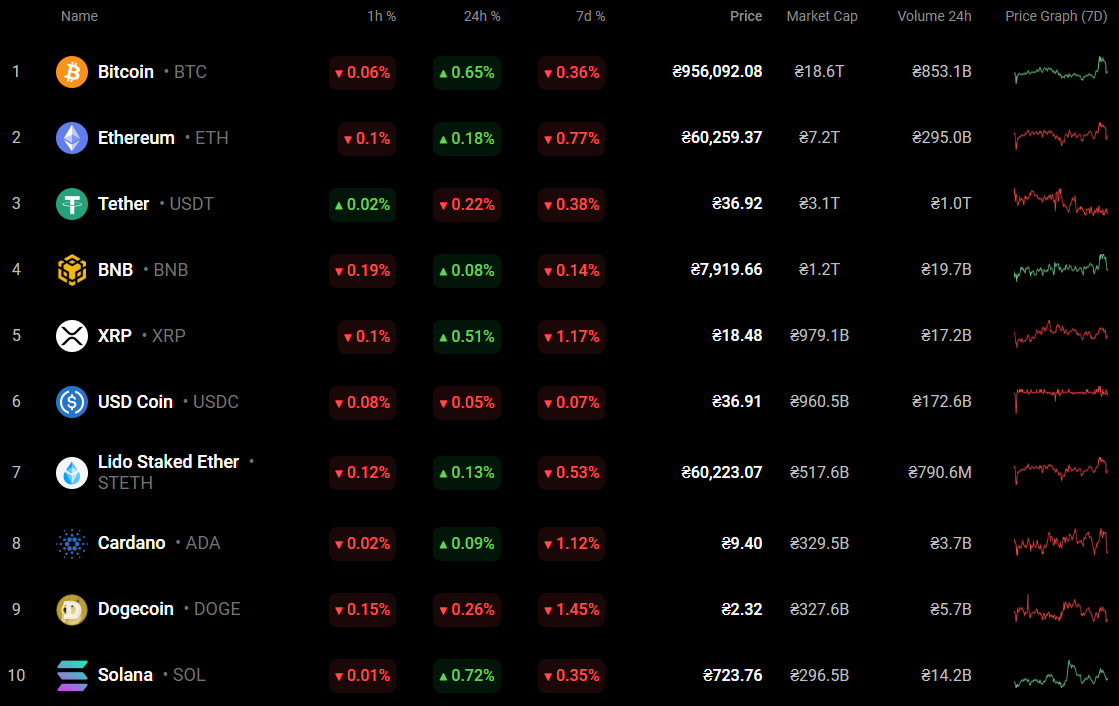Sort the table by Name column
1119x706 pixels.
(x=79, y=17)
